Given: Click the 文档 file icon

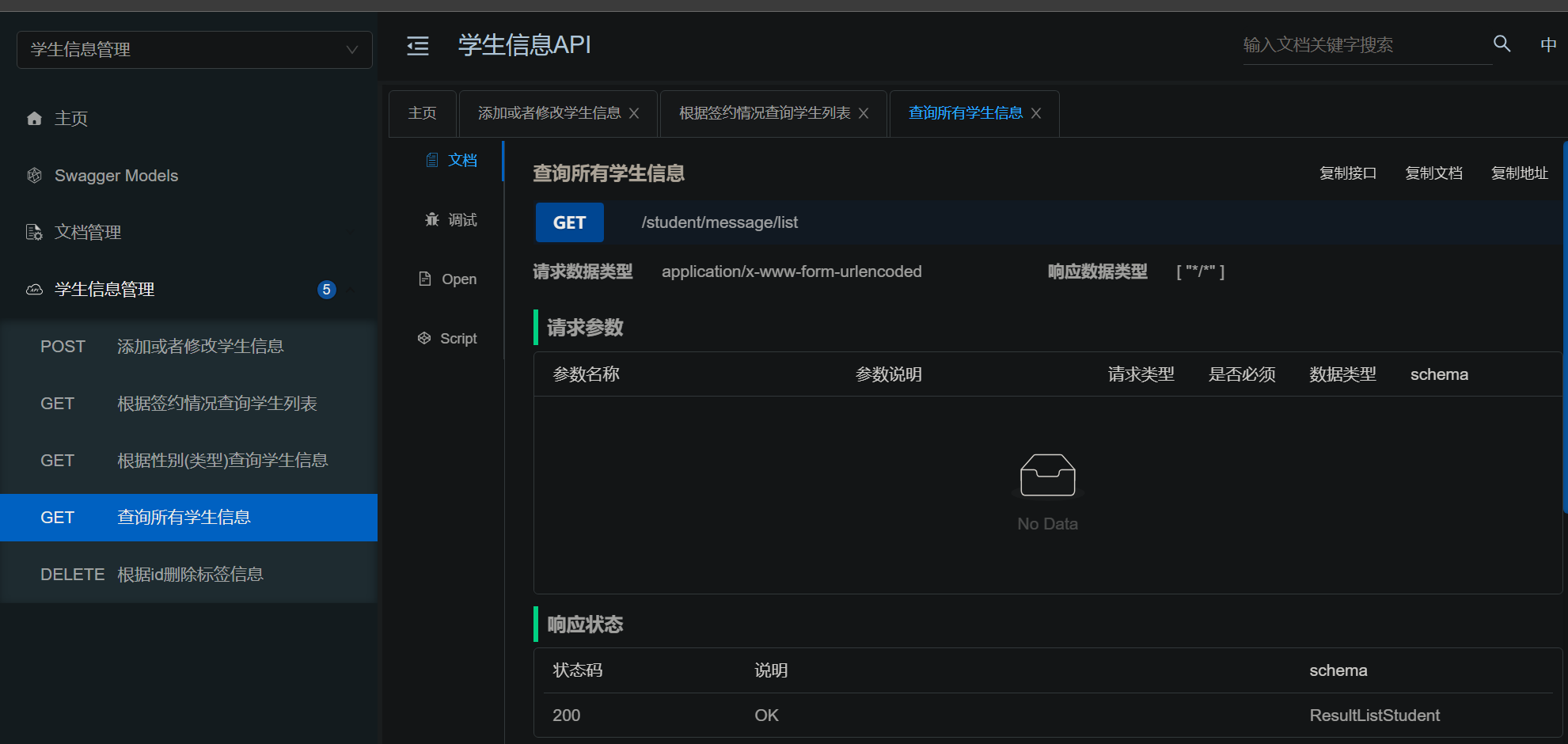Looking at the screenshot, I should click(432, 160).
